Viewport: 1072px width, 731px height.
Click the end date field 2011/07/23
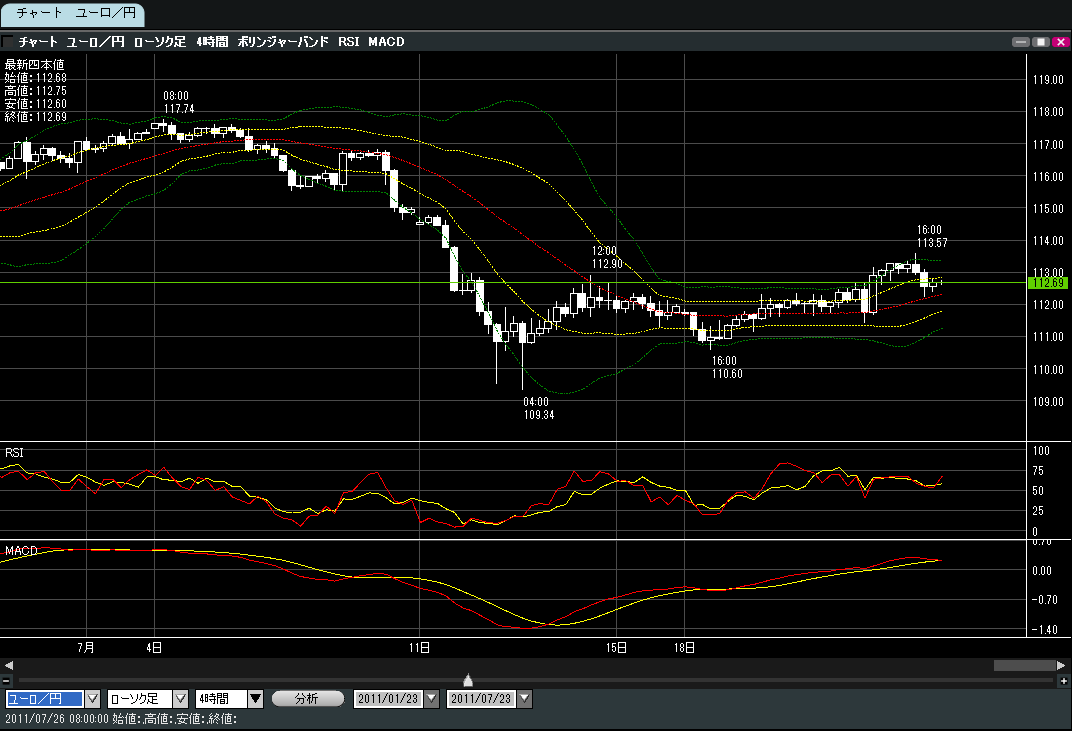481,698
